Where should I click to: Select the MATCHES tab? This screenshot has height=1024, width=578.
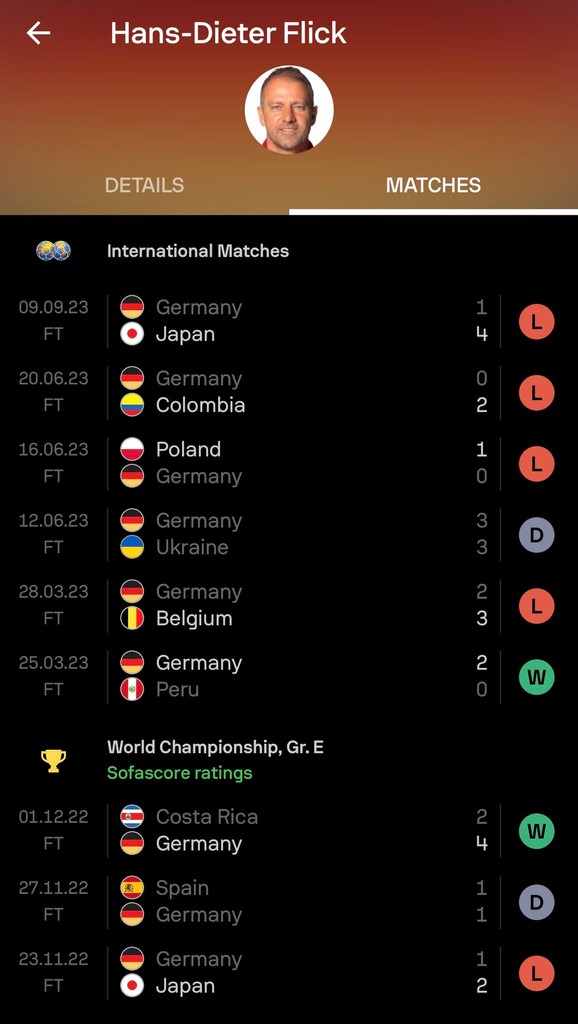click(x=433, y=185)
